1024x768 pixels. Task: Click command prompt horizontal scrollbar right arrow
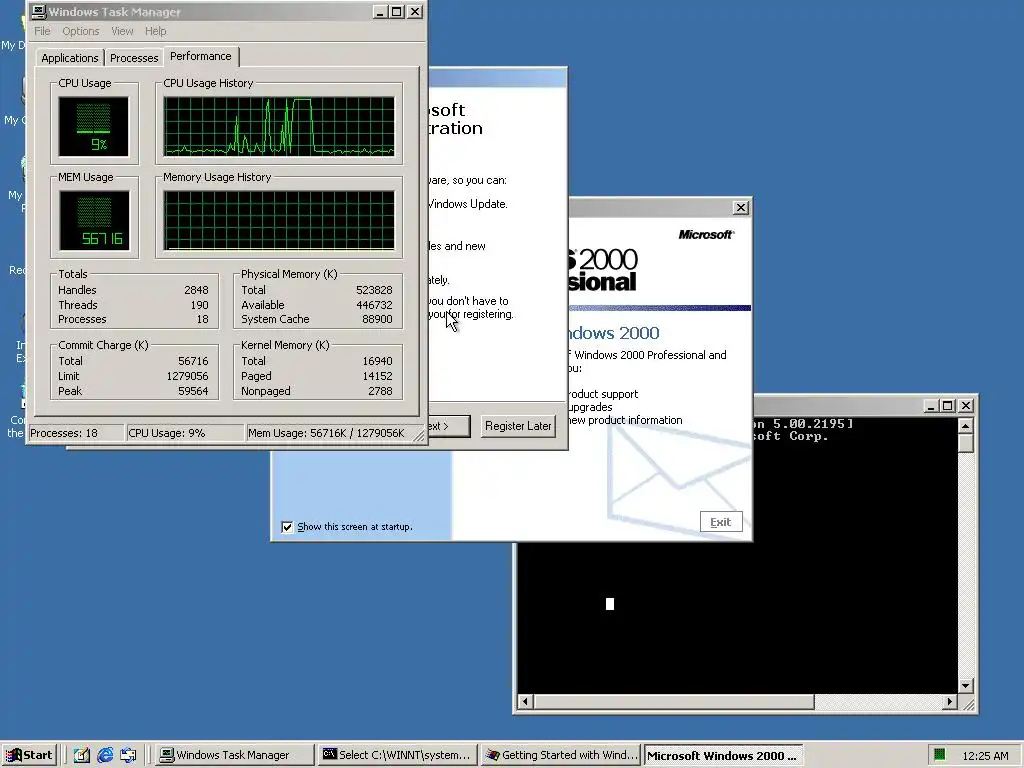click(950, 702)
